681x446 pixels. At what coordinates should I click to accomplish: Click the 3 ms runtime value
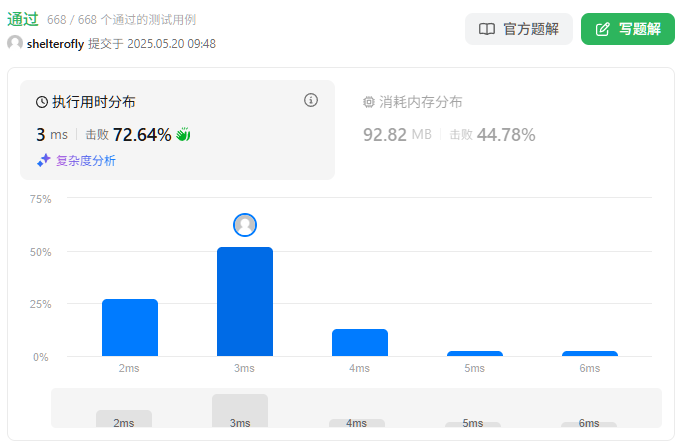tap(52, 135)
